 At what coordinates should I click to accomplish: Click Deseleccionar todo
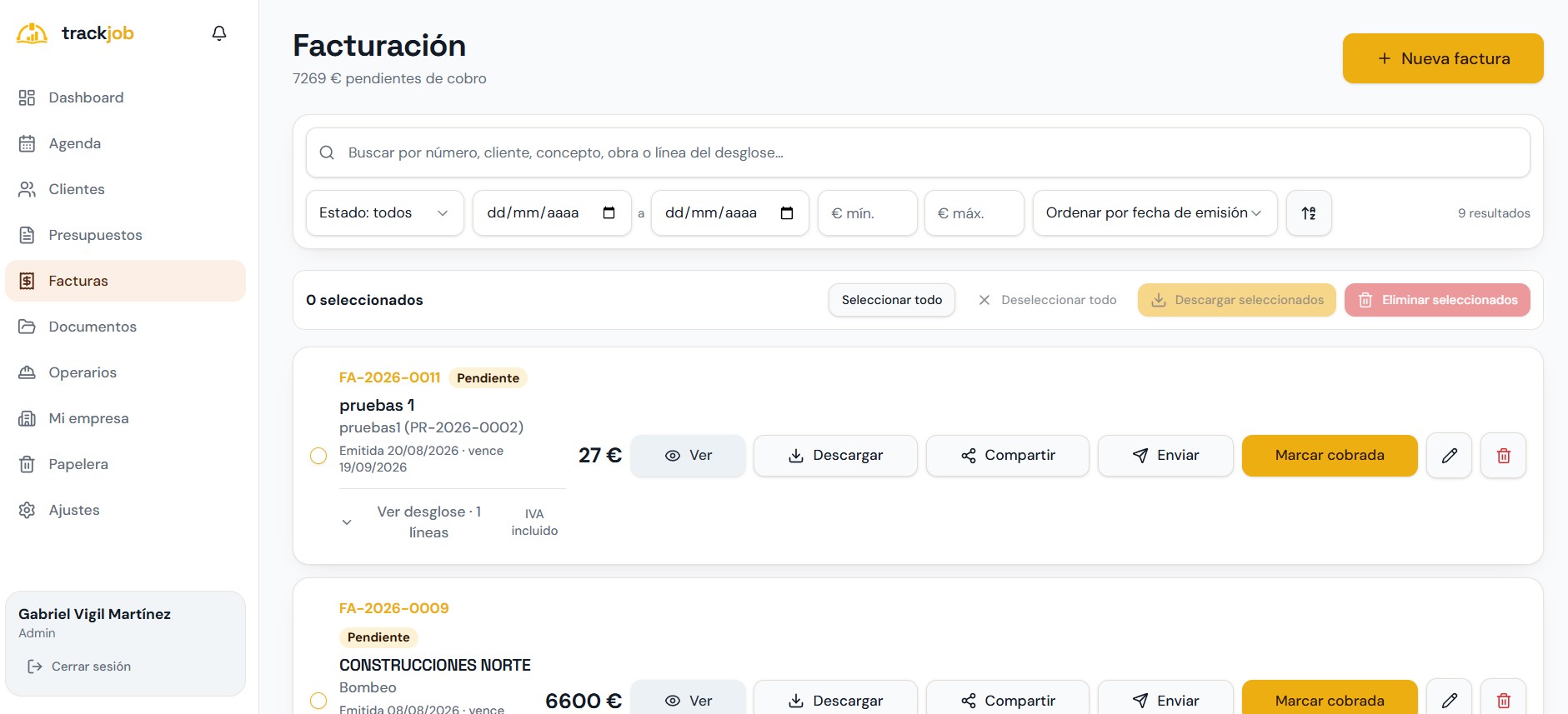pos(1047,300)
